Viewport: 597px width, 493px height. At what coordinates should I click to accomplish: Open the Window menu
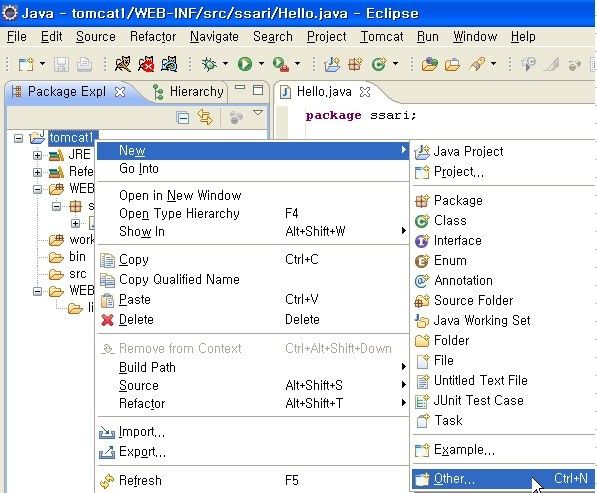tap(475, 37)
